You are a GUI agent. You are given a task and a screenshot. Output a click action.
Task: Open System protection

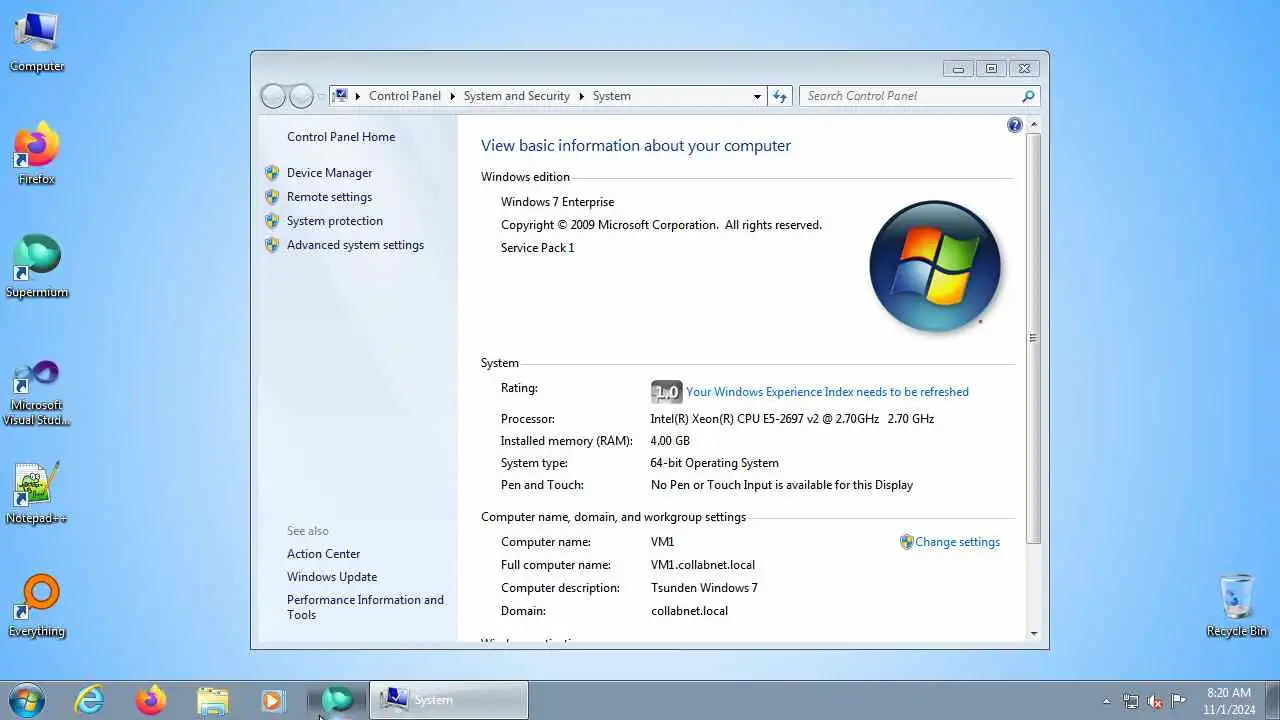click(335, 221)
